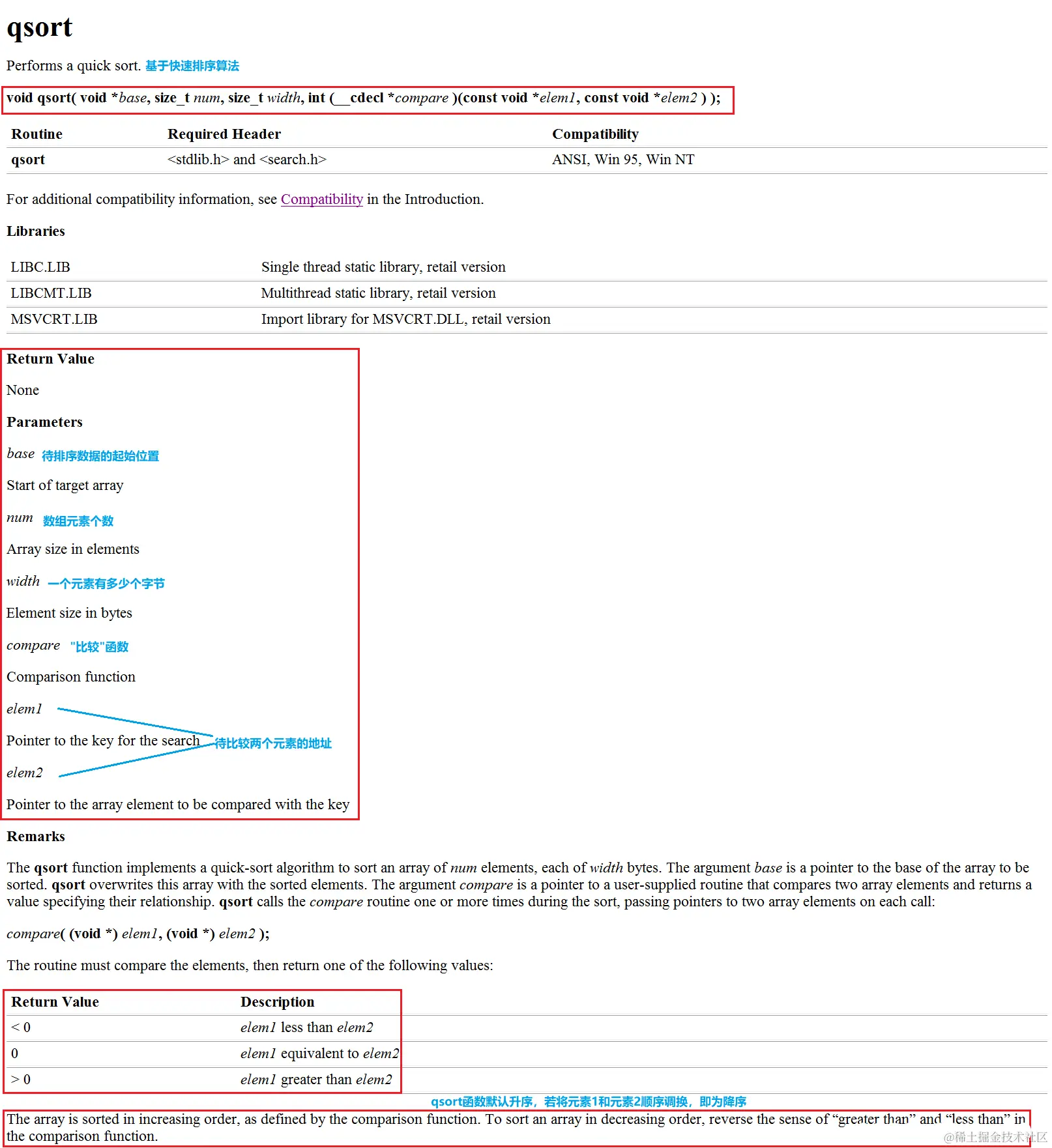The width and height of the screenshot is (1052, 1148).
Task: Click the first 'Return Value' section heading
Action: tap(50, 359)
